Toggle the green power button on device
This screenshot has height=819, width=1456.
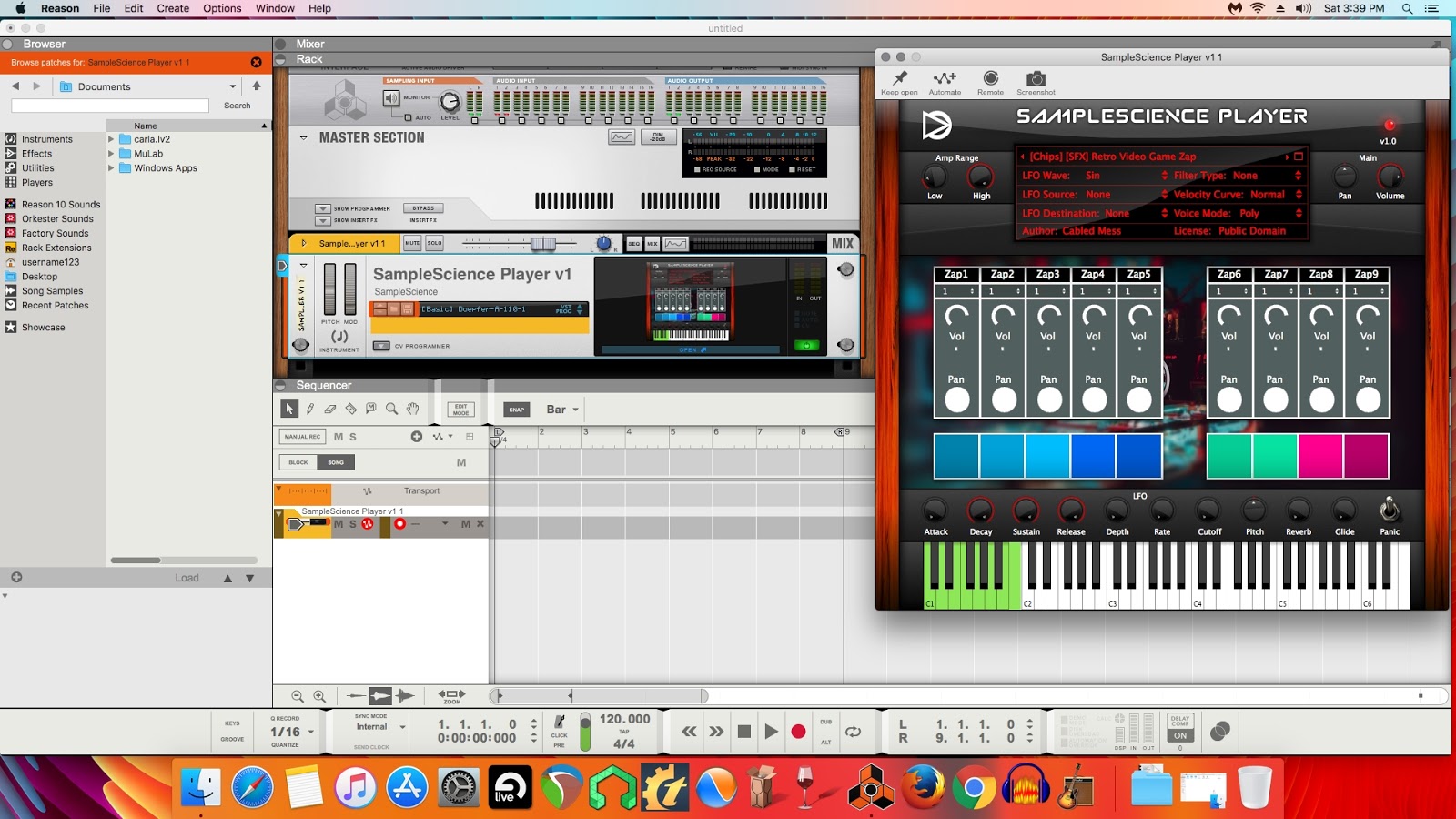click(x=806, y=346)
